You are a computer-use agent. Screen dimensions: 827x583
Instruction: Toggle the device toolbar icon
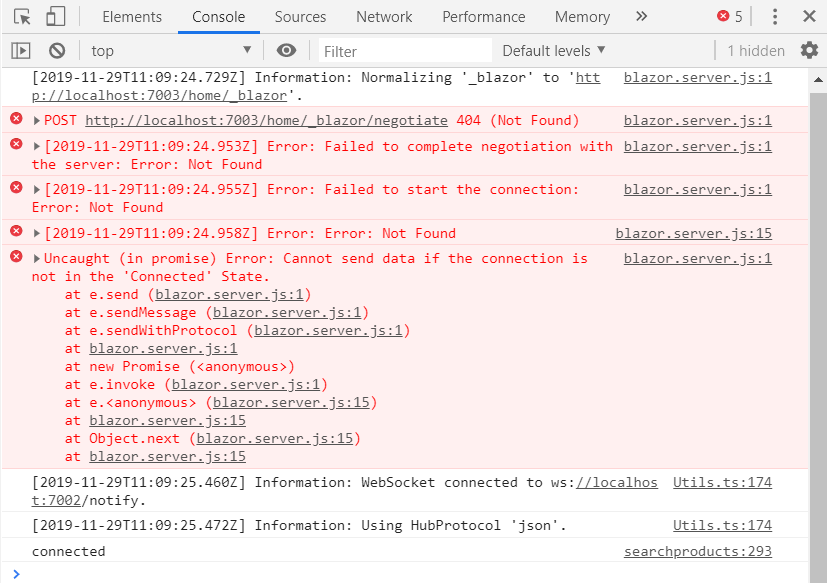click(x=55, y=16)
